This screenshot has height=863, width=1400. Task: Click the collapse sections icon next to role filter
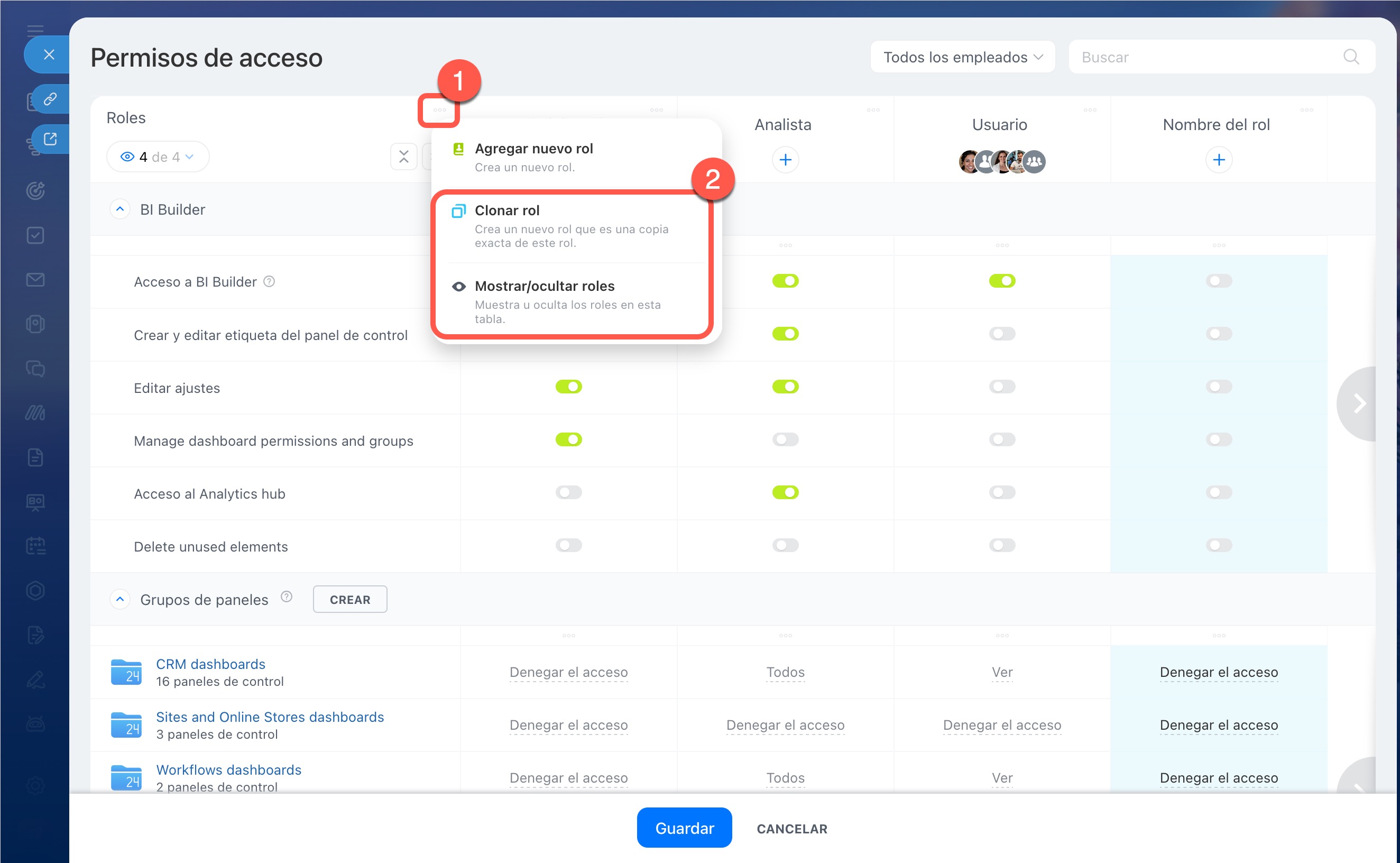click(403, 157)
